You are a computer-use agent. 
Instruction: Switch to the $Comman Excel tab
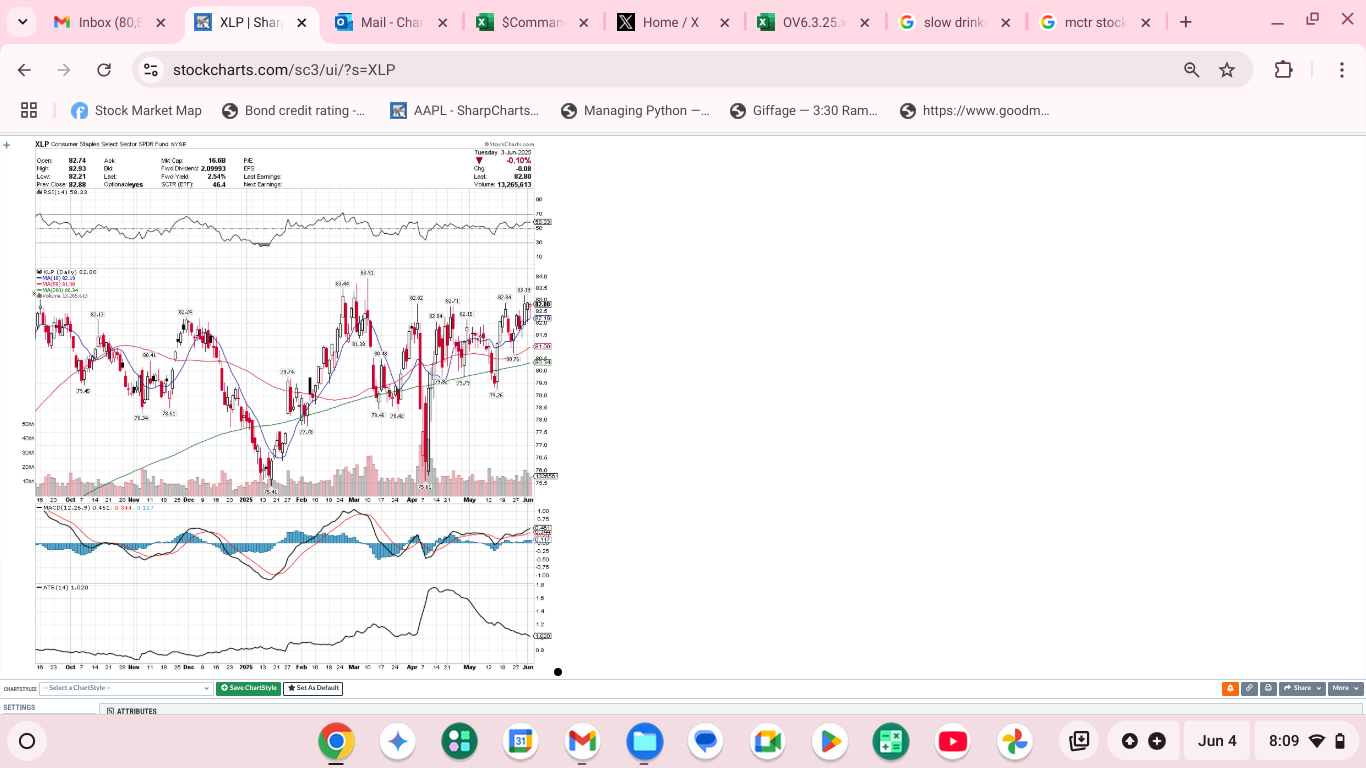click(x=532, y=22)
